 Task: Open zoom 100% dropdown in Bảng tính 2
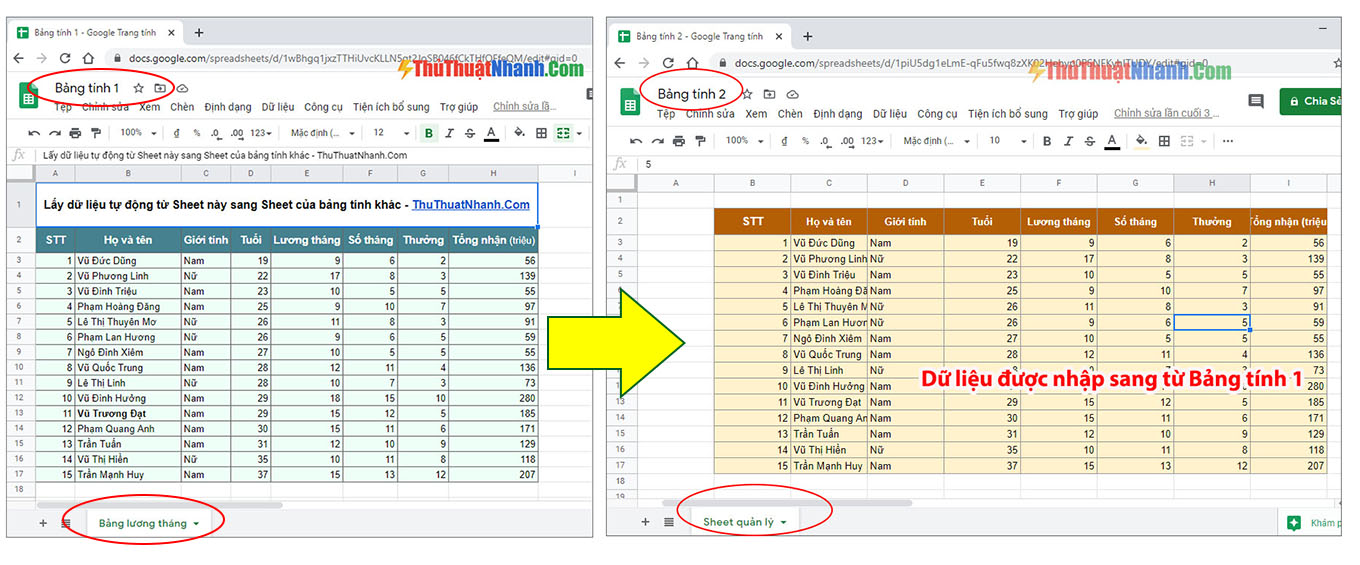click(744, 141)
